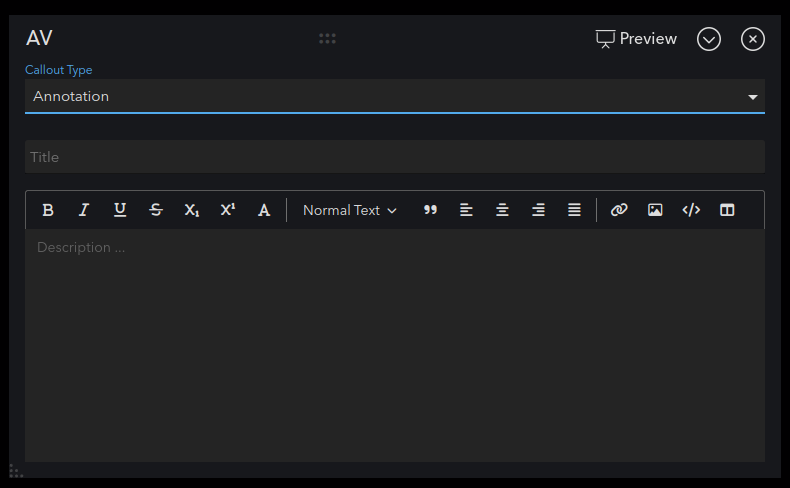Toggle superscript formatting
This screenshot has height=488, width=790.
228,210
